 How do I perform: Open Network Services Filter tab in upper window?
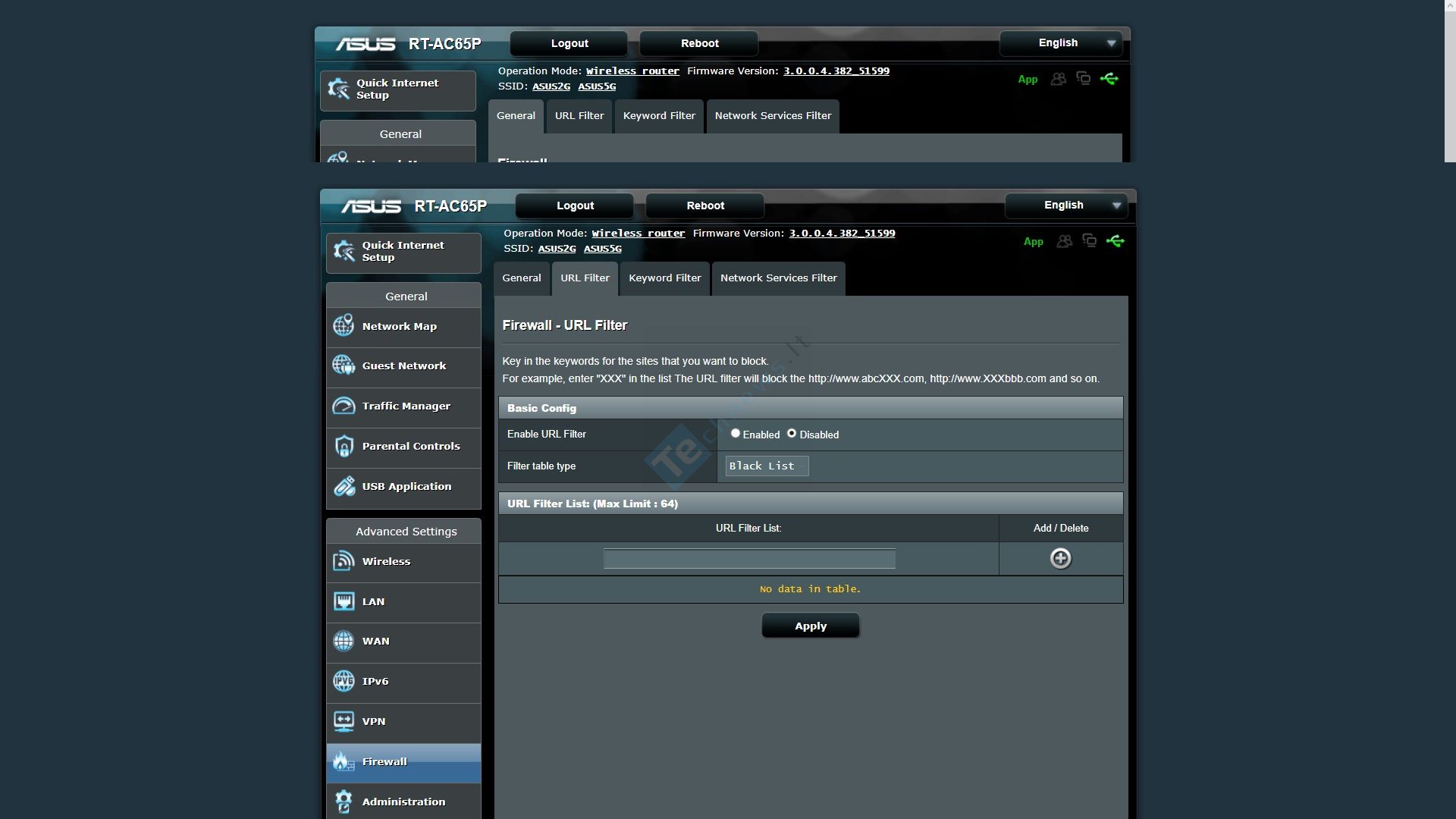[773, 116]
